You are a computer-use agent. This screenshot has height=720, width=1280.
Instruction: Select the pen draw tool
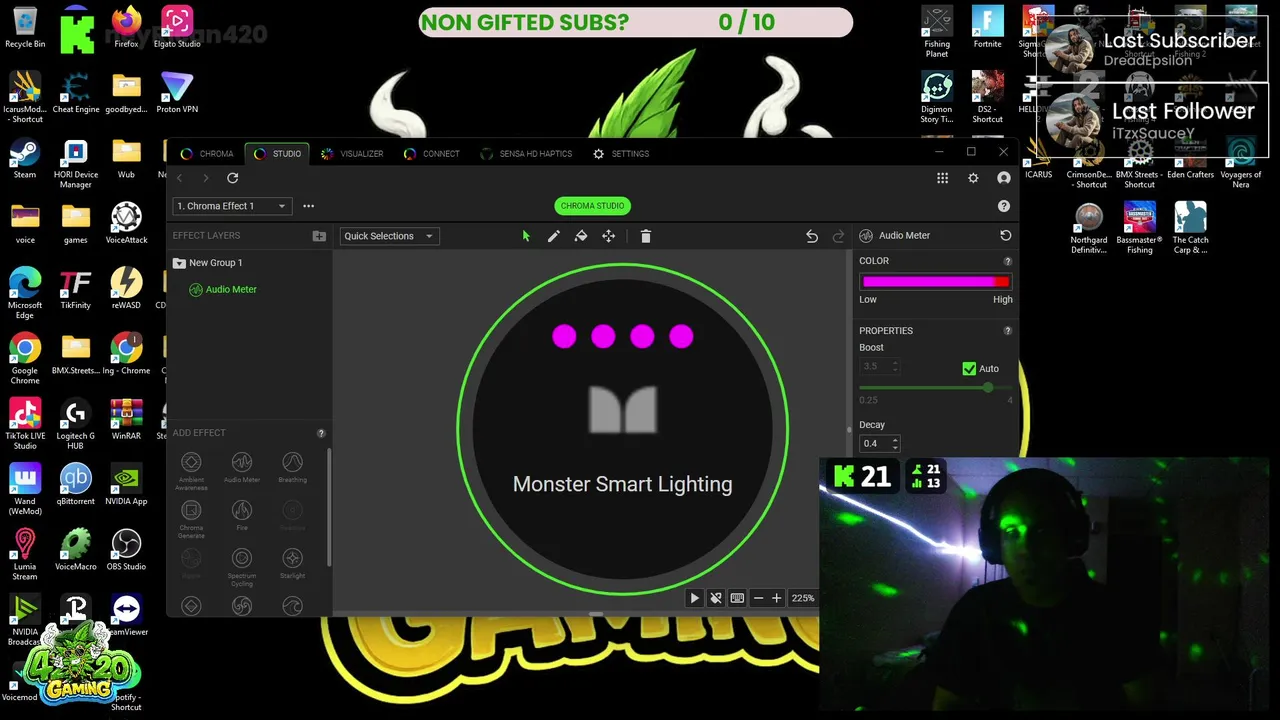pyautogui.click(x=553, y=236)
